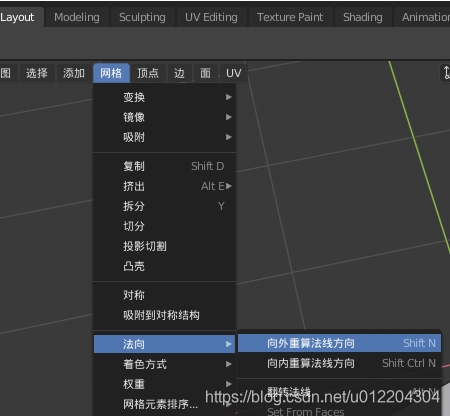Expand the 网格元素排序 submenu
Viewport: 450px width, 416px height.
click(164, 404)
